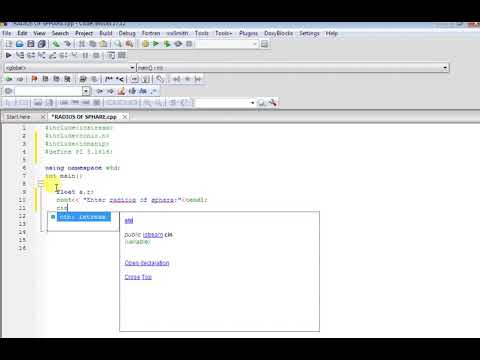
Task: Open the File menu
Action: (7, 33)
